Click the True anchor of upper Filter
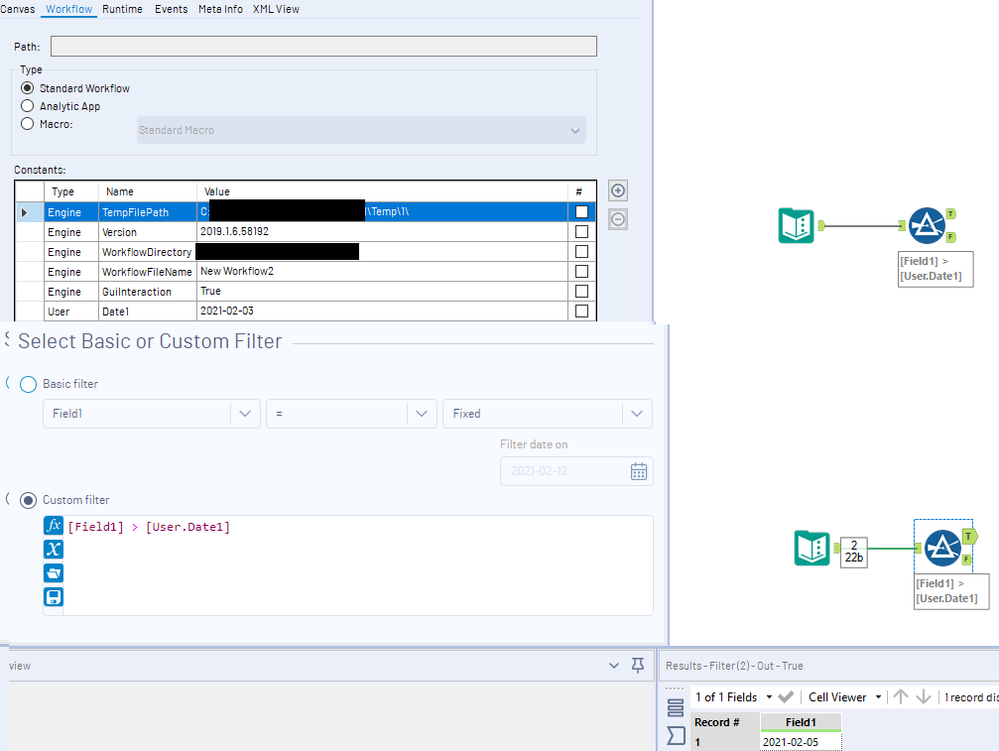This screenshot has height=751, width=999. [x=951, y=214]
